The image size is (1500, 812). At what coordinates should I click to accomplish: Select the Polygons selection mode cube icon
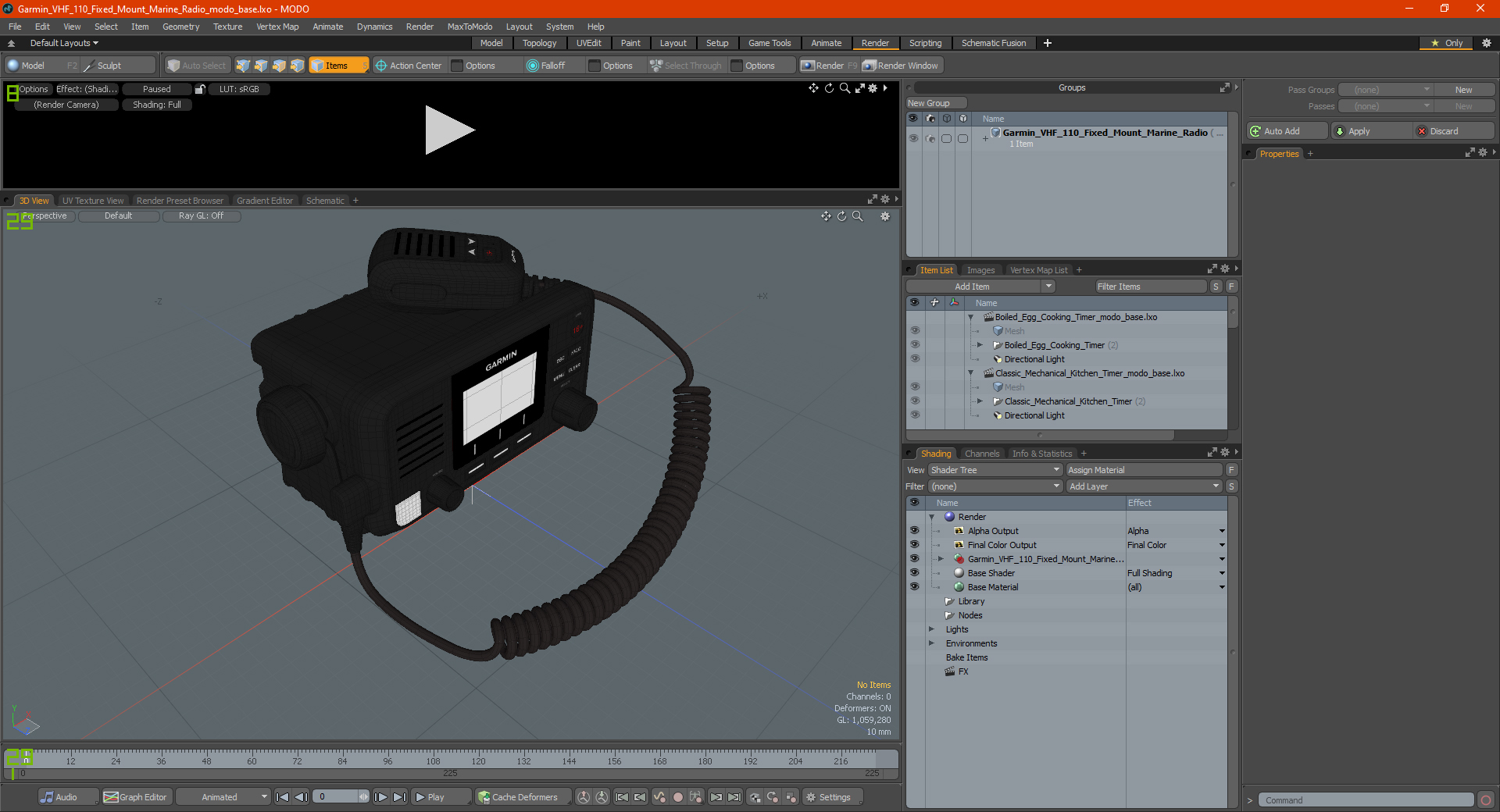279,66
